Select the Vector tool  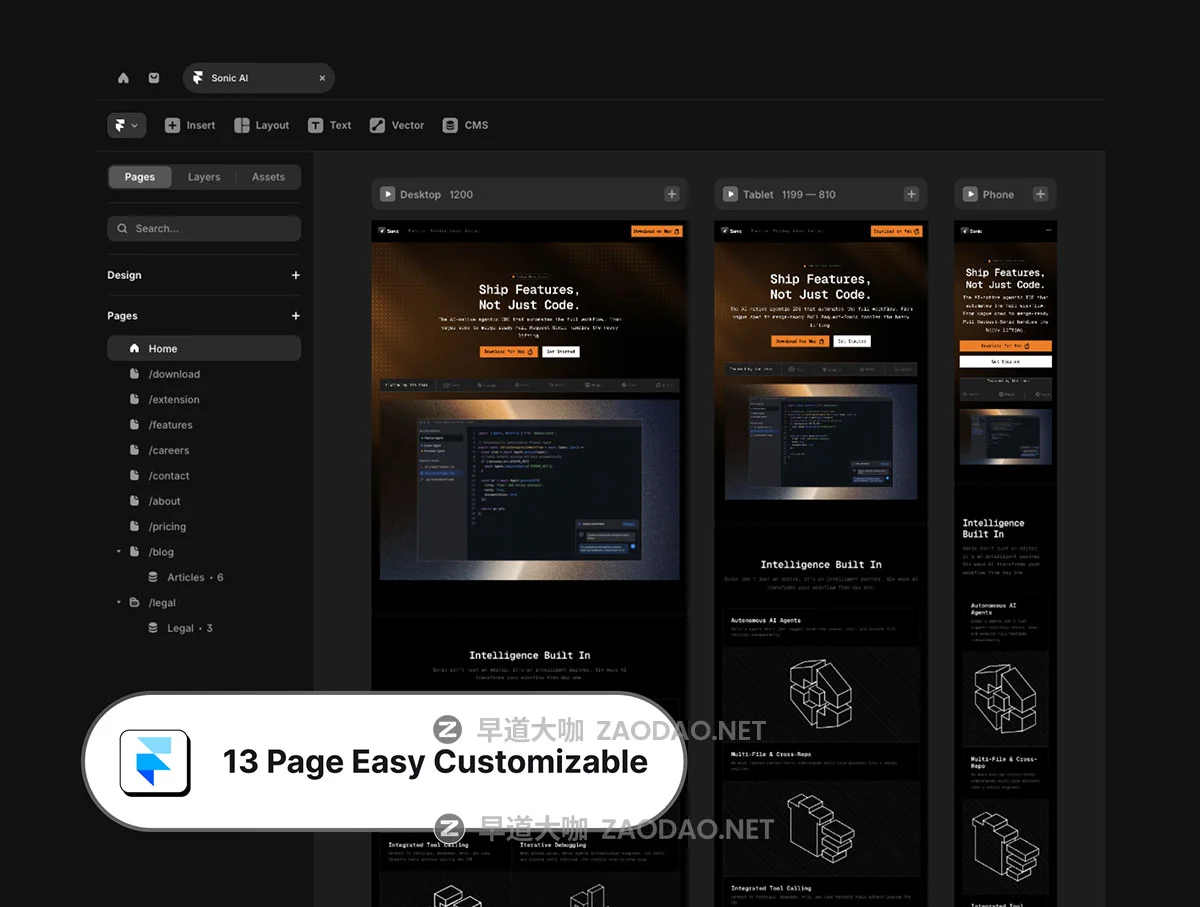tap(397, 125)
